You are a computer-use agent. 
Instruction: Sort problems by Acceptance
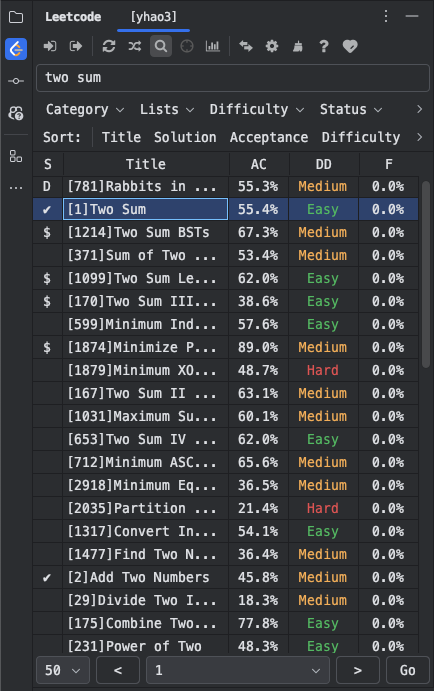point(269,137)
